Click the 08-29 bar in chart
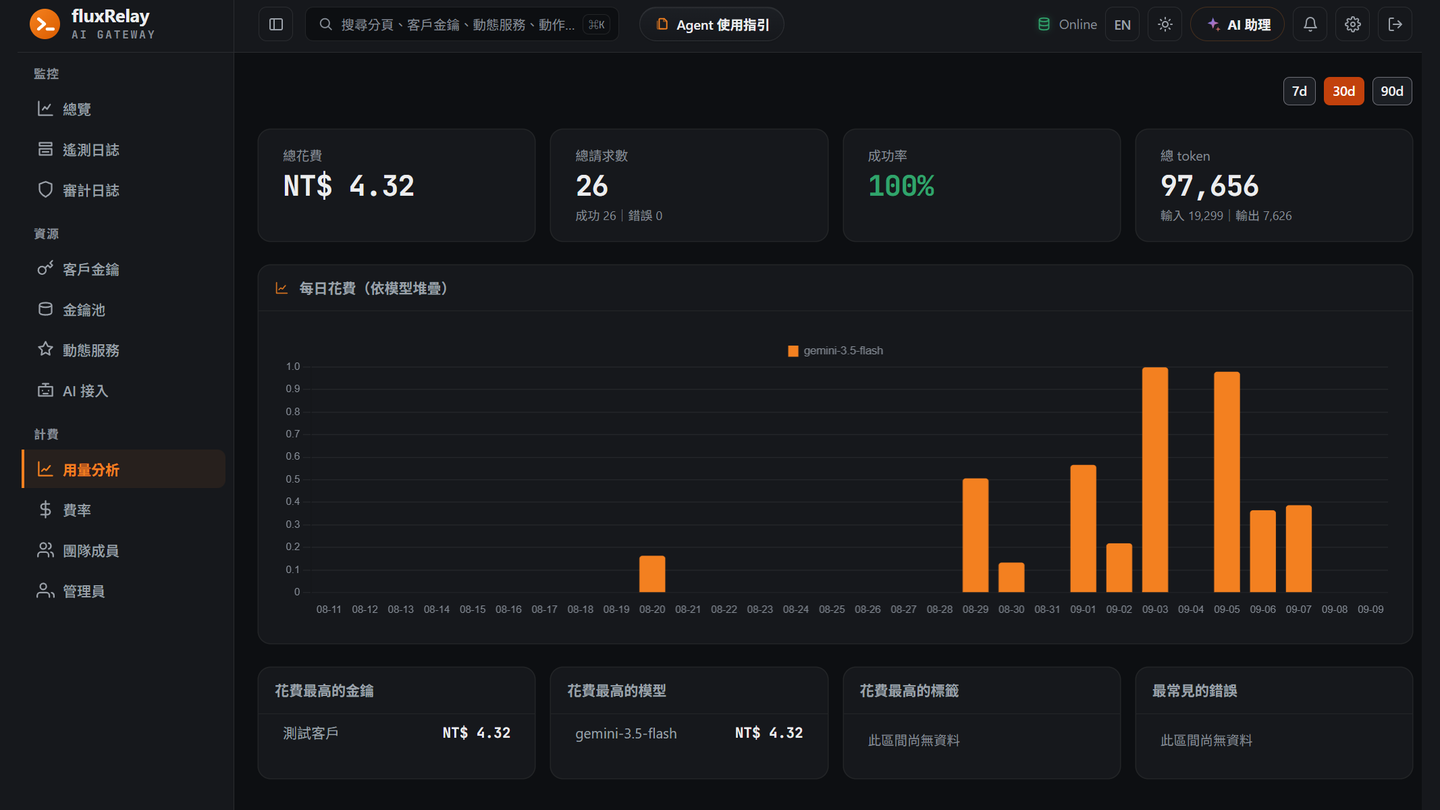Viewport: 1440px width, 810px height. click(975, 535)
